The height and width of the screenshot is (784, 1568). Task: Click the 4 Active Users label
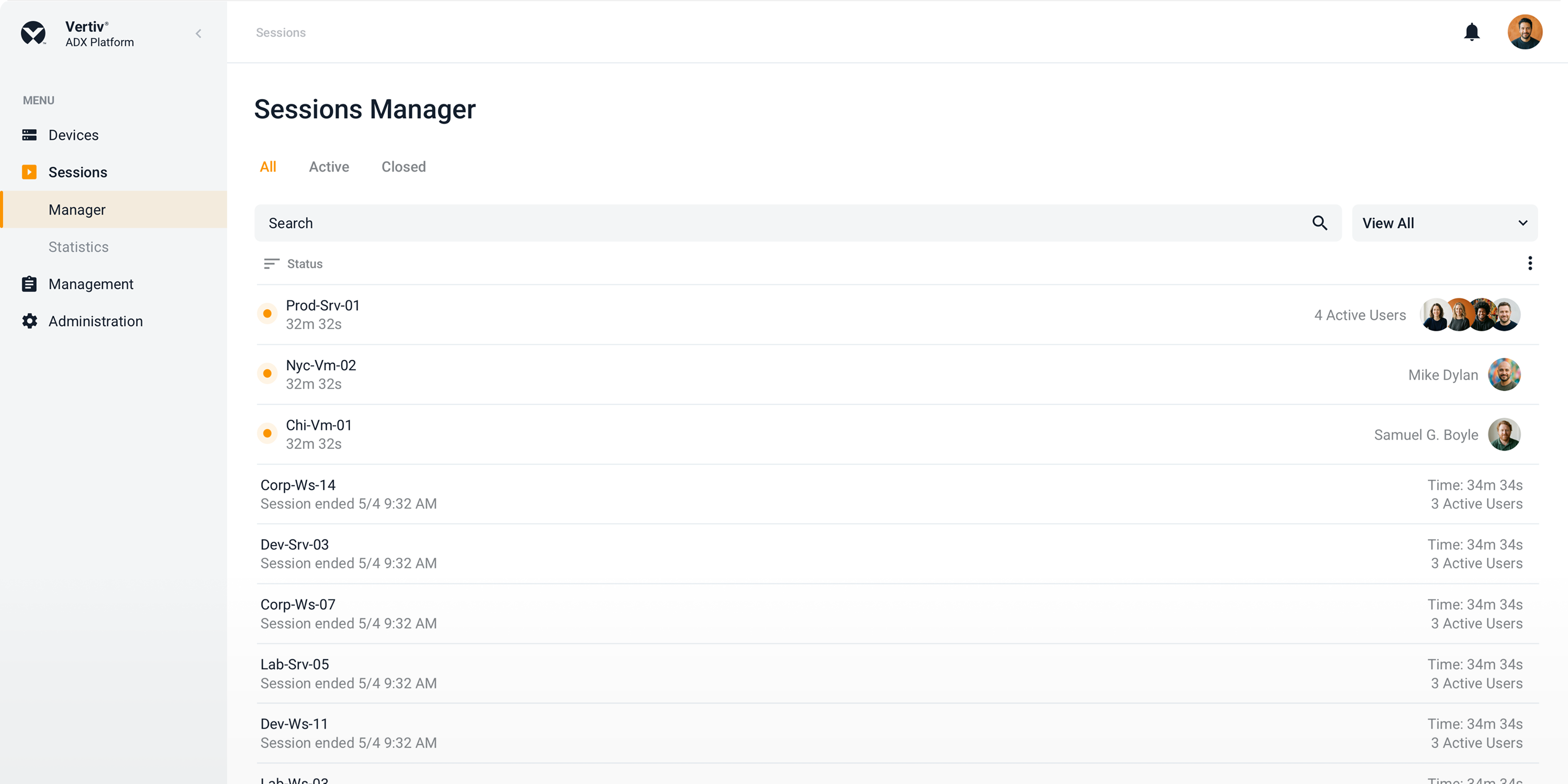[x=1360, y=315]
